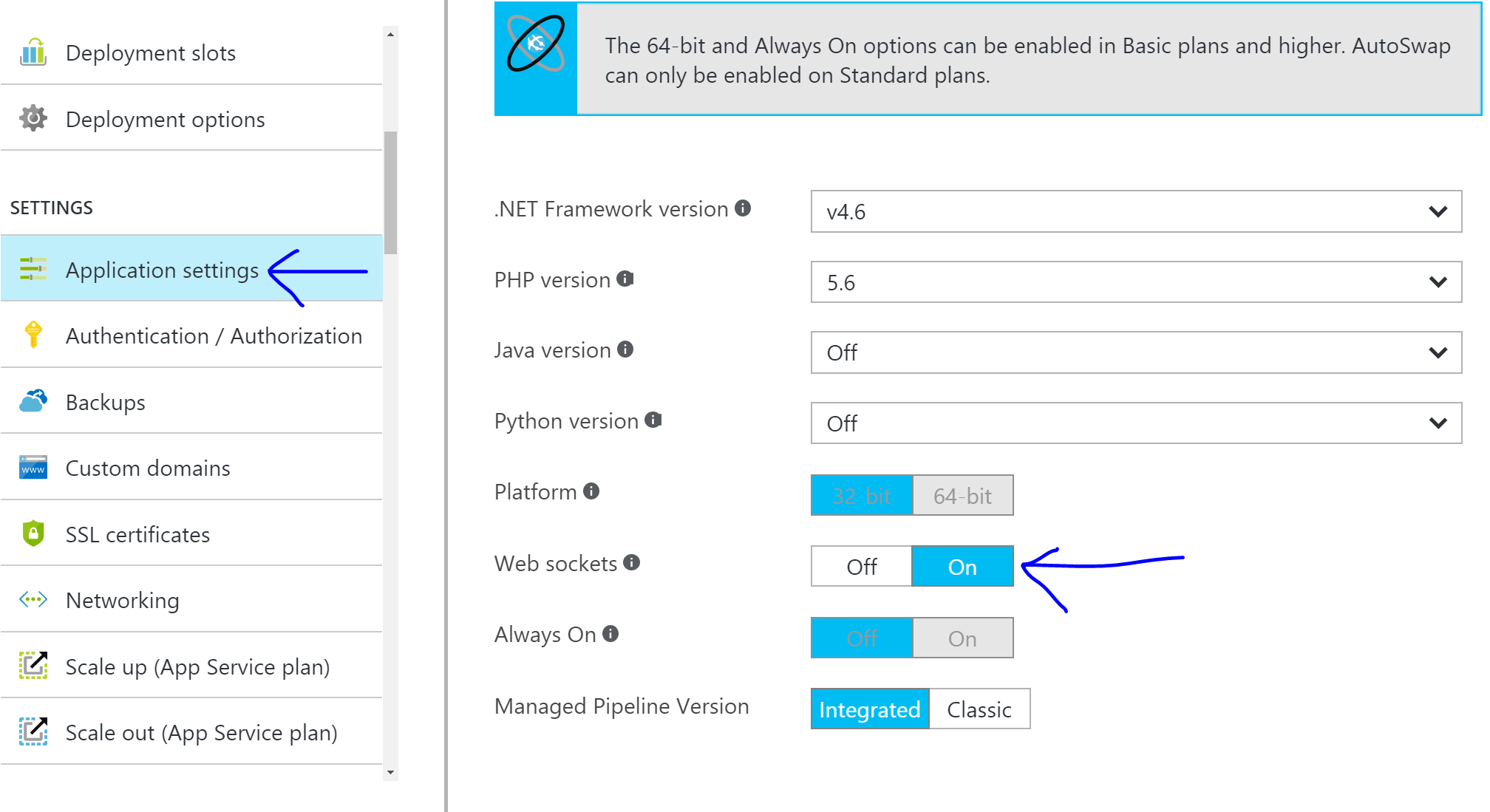
Task: Open Deployment options menu item
Action: click(191, 118)
